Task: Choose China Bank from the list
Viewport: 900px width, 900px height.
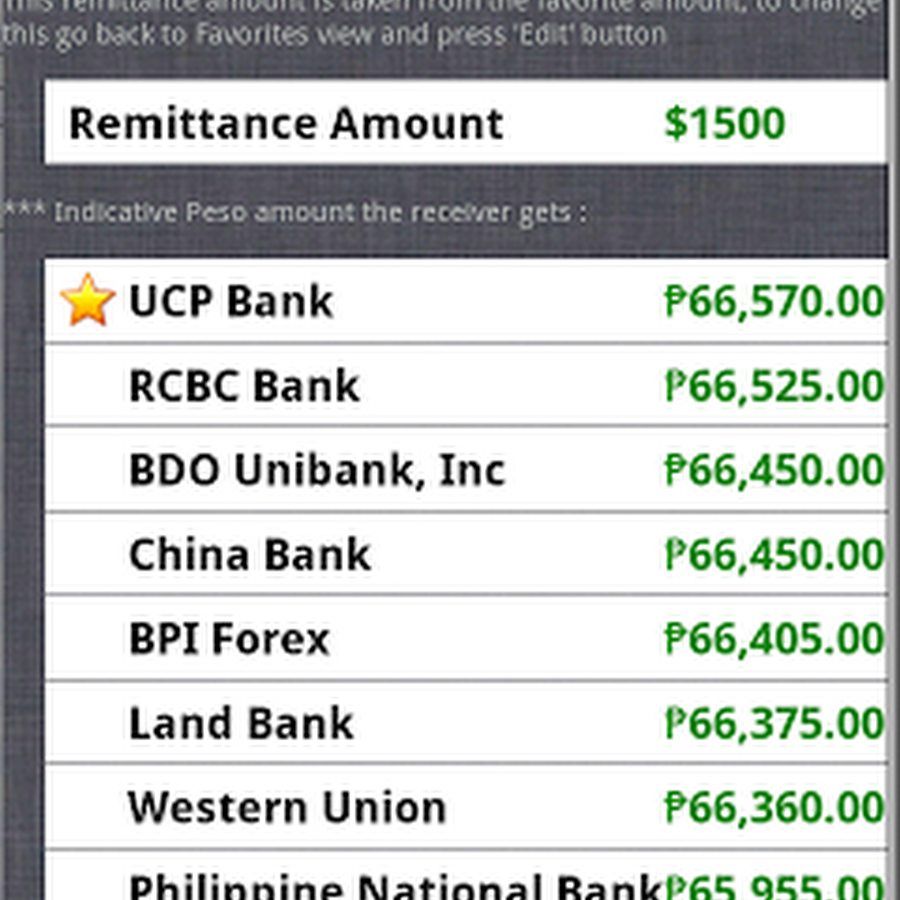Action: (x=250, y=554)
